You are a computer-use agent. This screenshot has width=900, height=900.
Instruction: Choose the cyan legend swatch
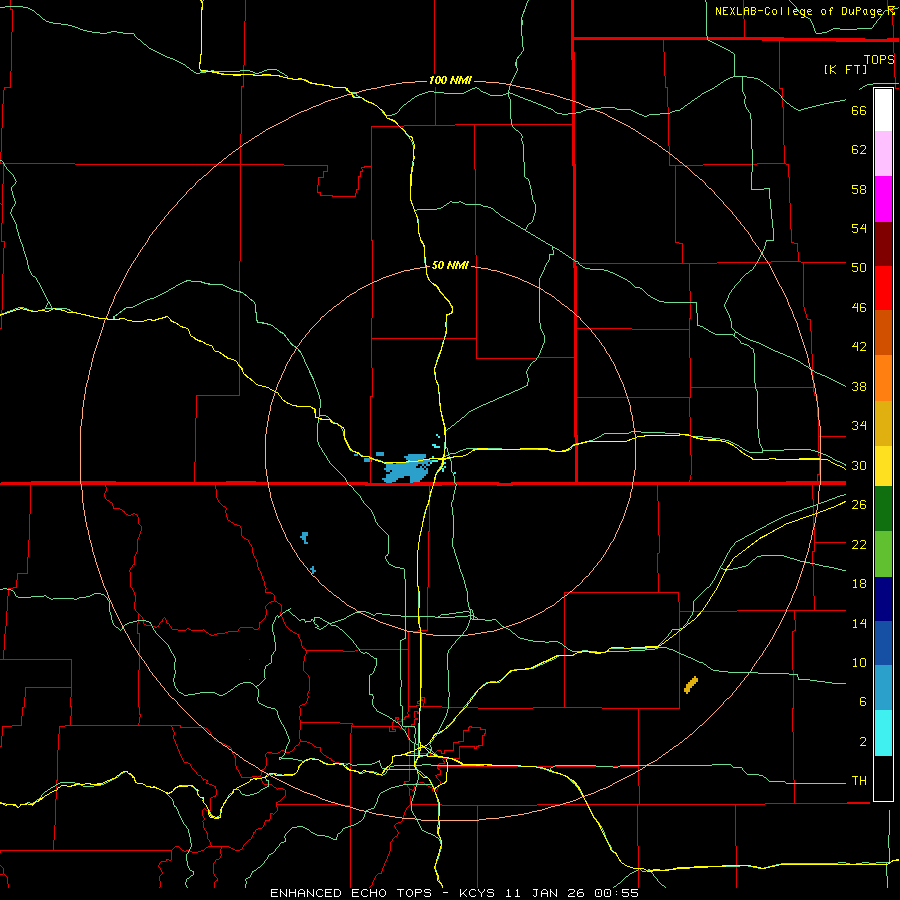[x=883, y=733]
